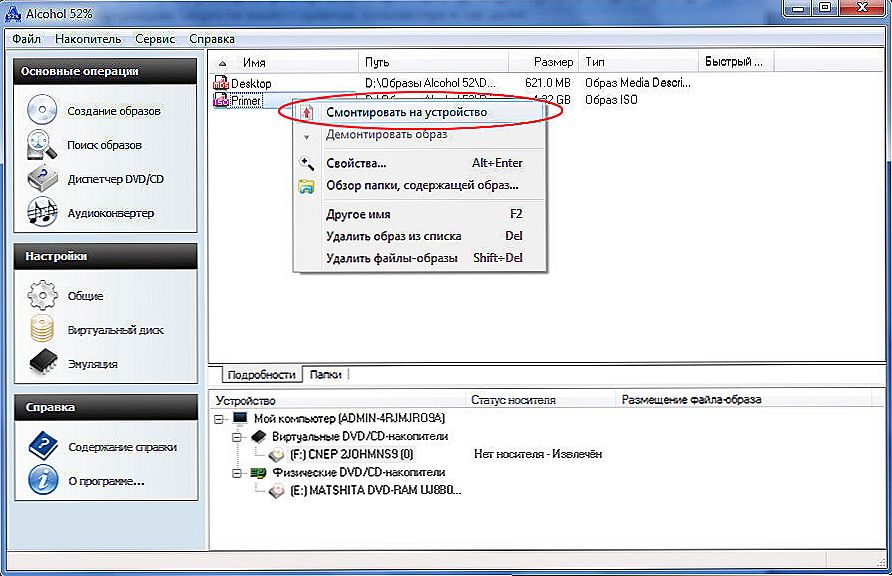The image size is (892, 576).
Task: Select the Primer image name
Action: 246,101
